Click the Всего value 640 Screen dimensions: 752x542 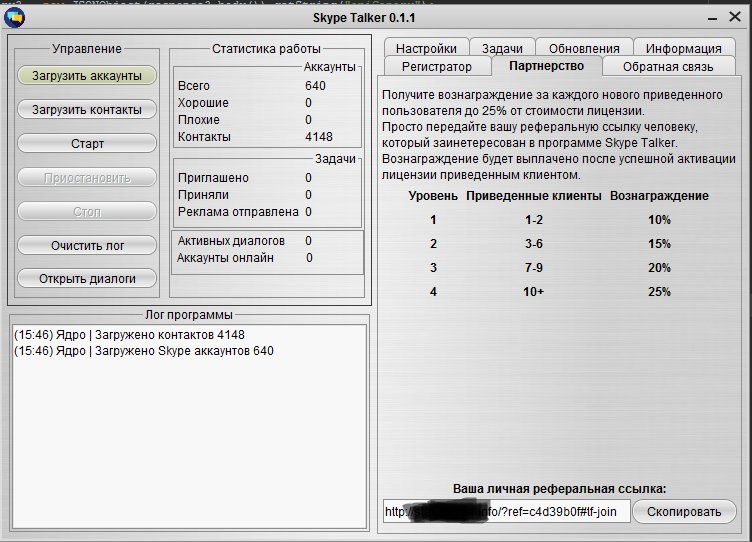click(315, 86)
